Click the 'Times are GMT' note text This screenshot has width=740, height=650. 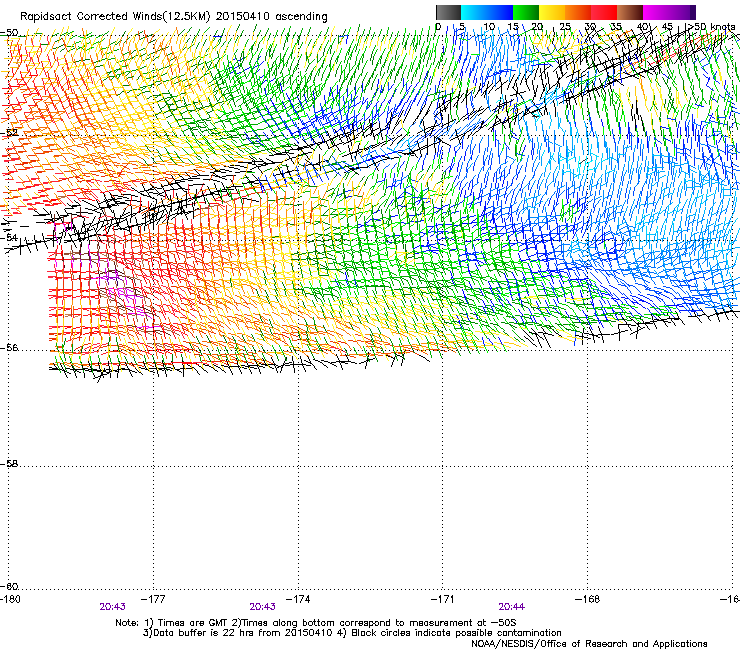pos(192,623)
